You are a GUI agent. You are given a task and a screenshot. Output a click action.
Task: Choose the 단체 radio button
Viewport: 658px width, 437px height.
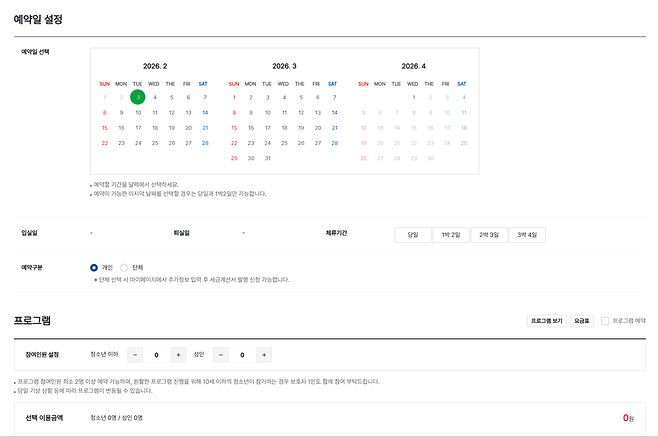click(124, 268)
